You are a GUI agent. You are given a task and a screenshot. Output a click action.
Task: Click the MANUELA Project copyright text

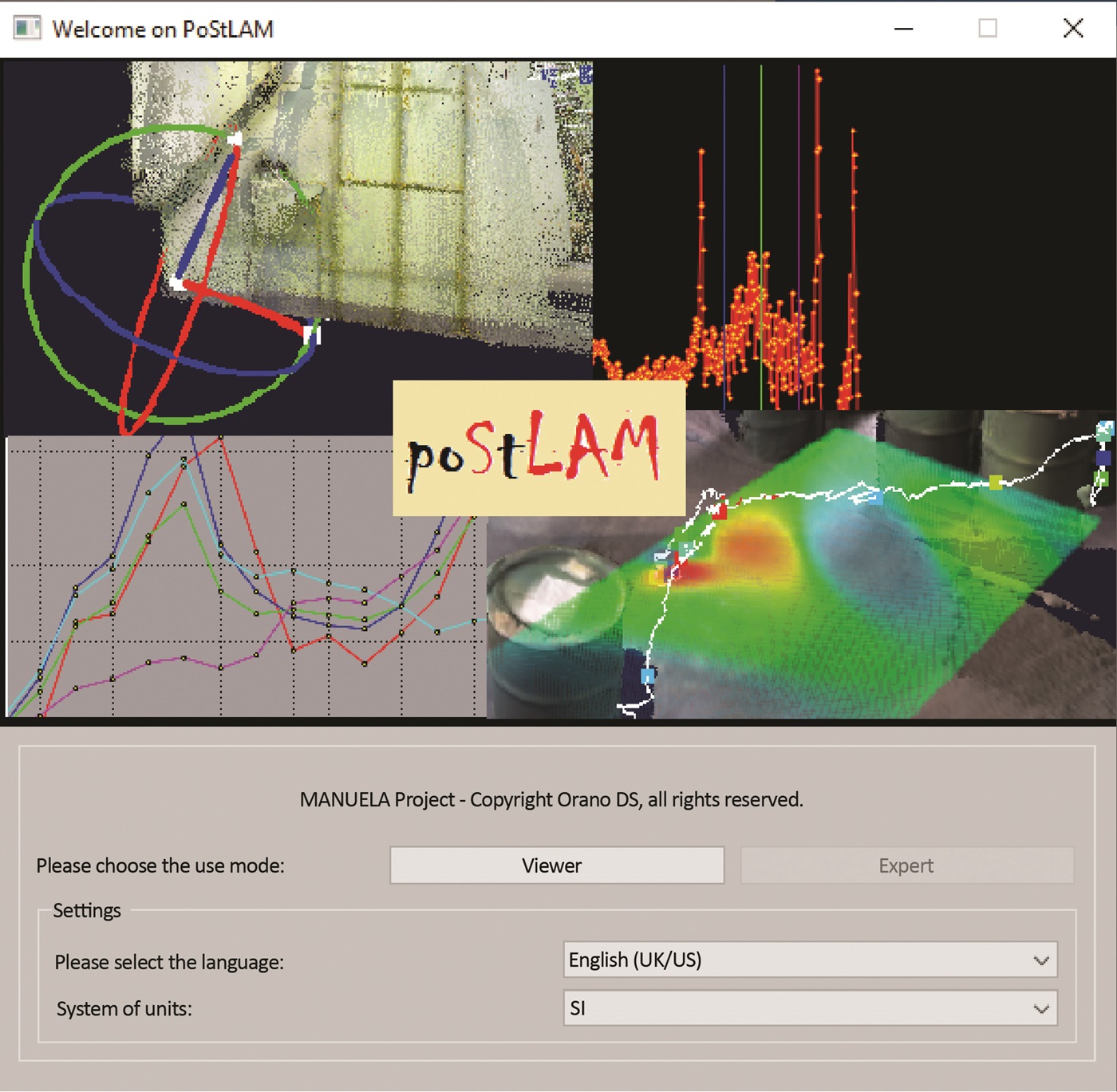551,800
